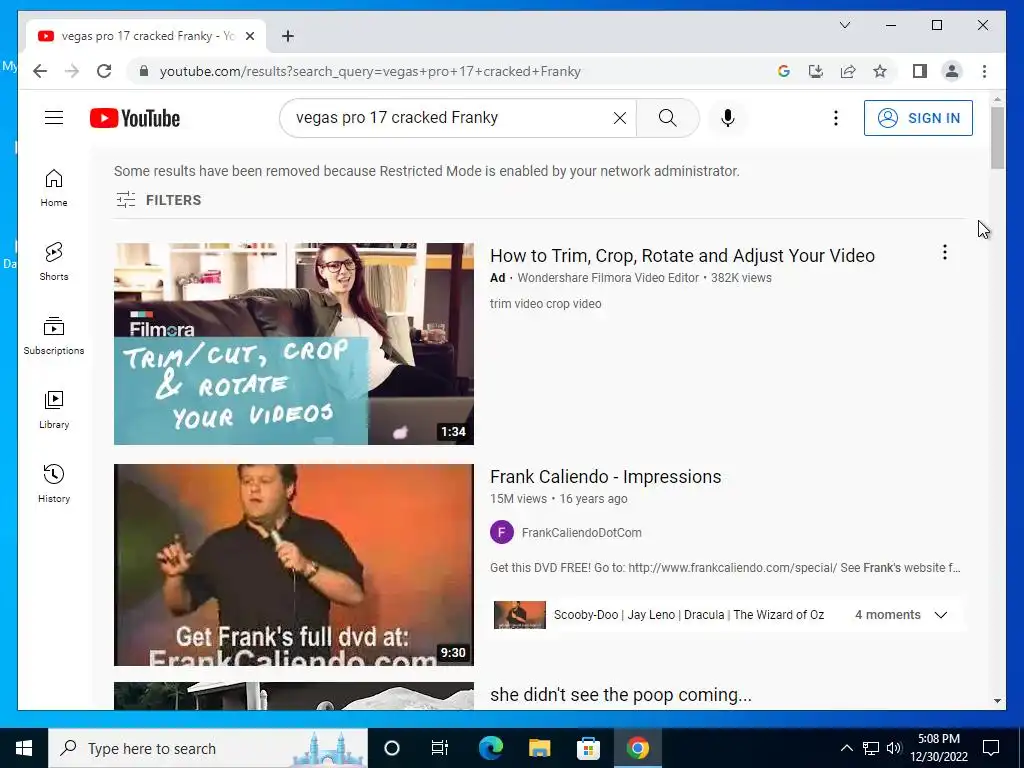Open 'she didn't see the poop coming...' video
This screenshot has width=1024, height=768.
click(620, 695)
